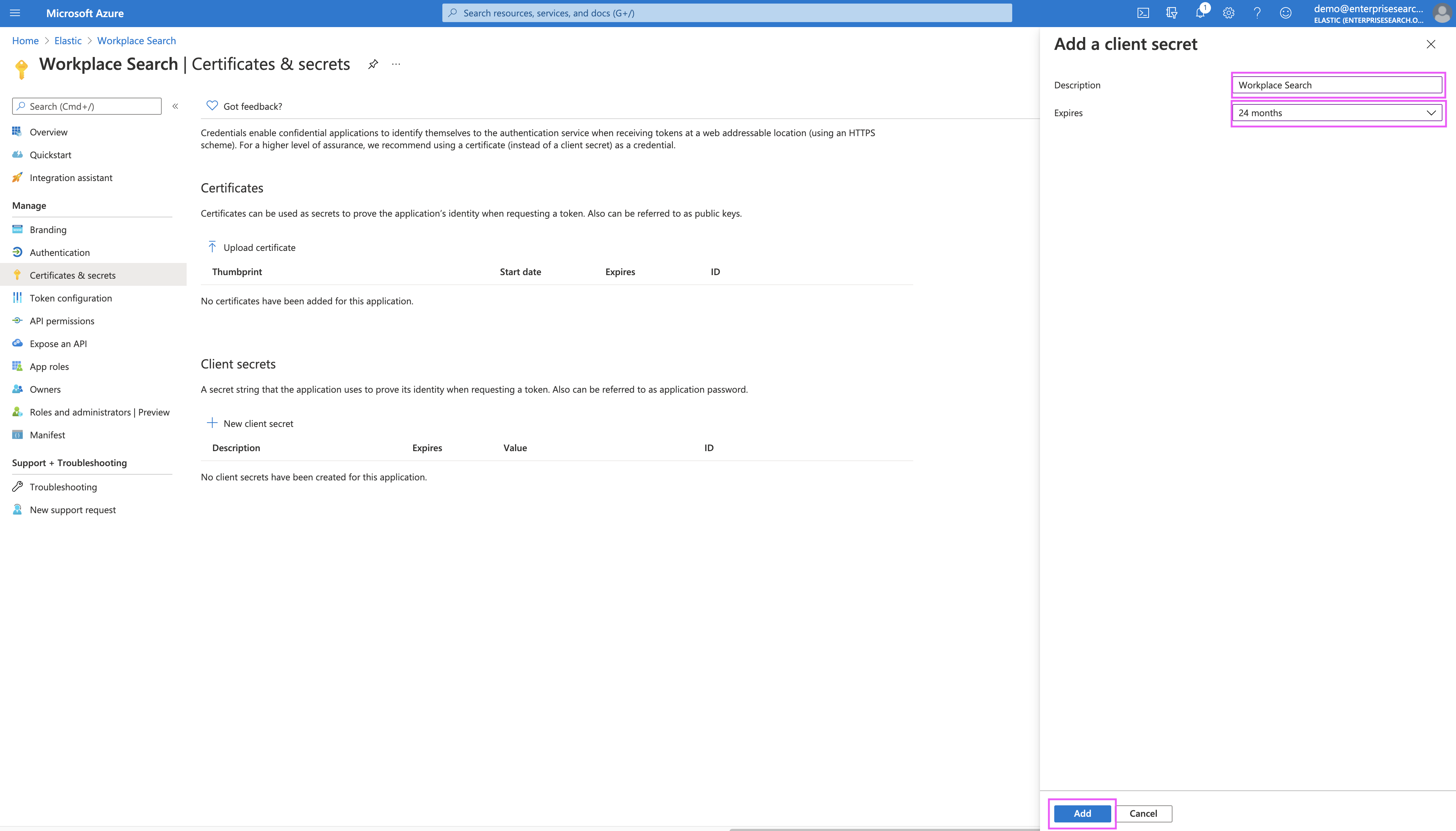Click the Elastic breadcrumb link
This screenshot has height=831, width=1456.
tap(68, 41)
